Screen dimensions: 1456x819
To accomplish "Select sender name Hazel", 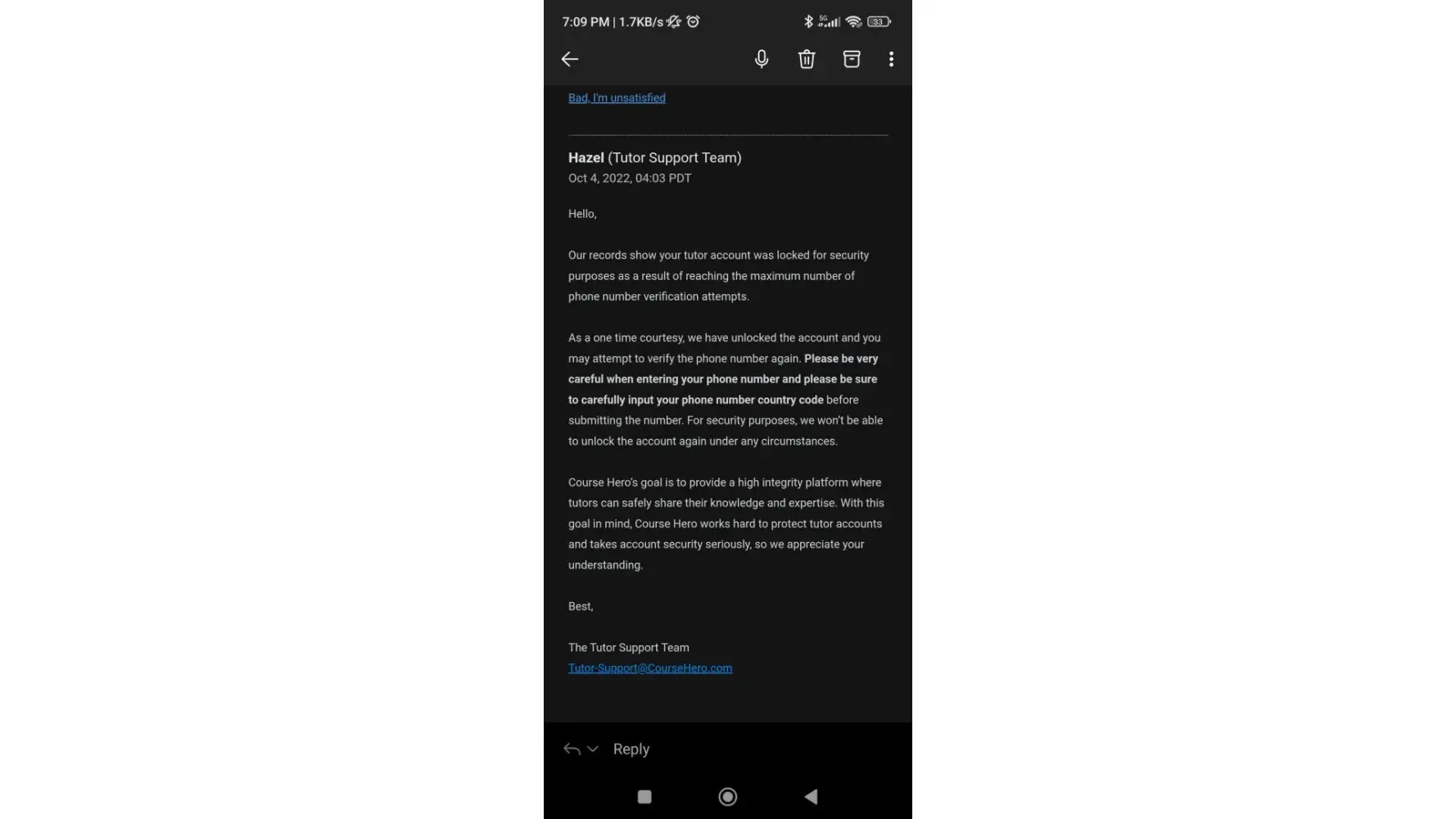I will (x=586, y=157).
